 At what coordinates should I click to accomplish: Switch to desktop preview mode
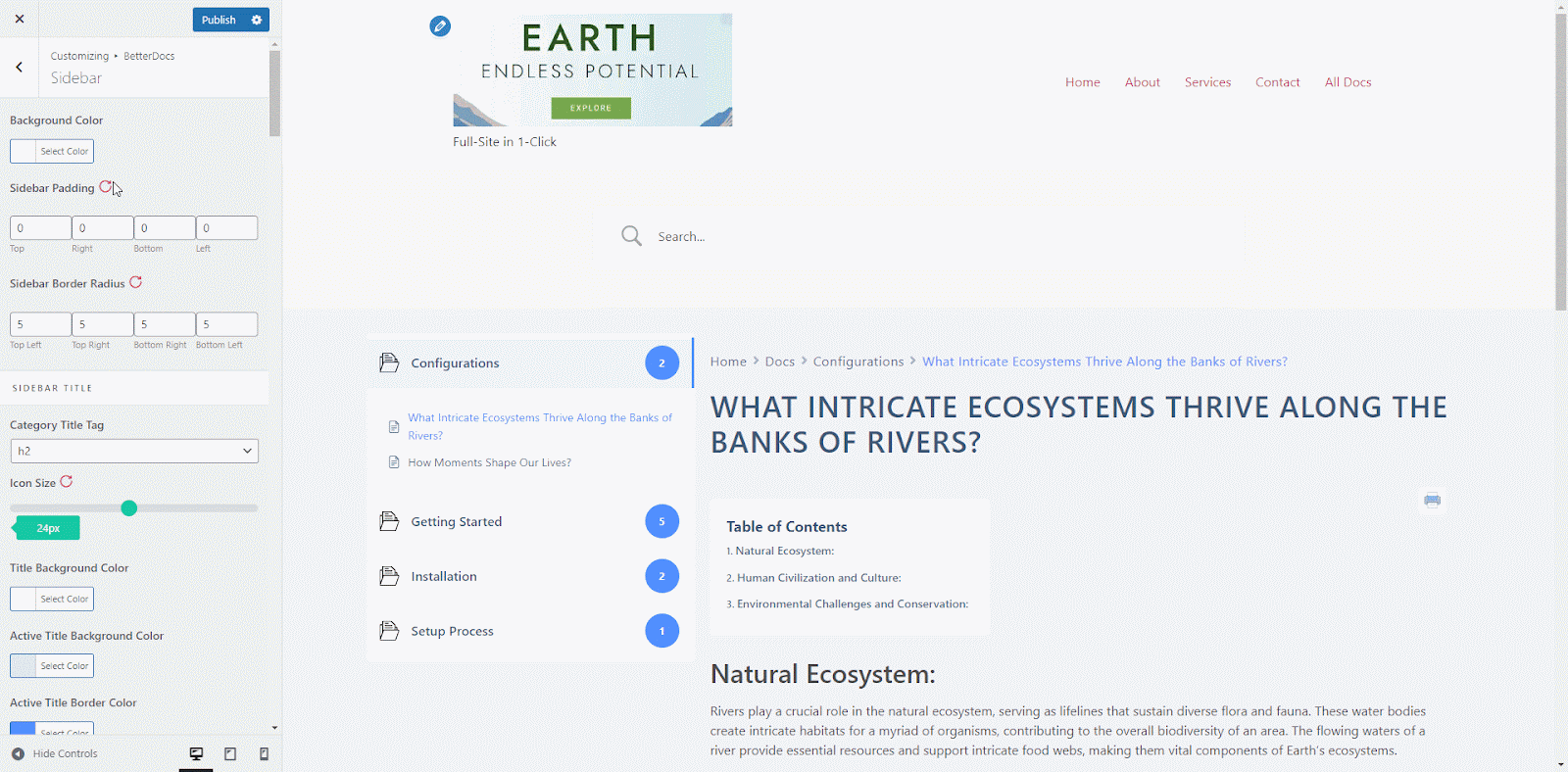(x=196, y=753)
